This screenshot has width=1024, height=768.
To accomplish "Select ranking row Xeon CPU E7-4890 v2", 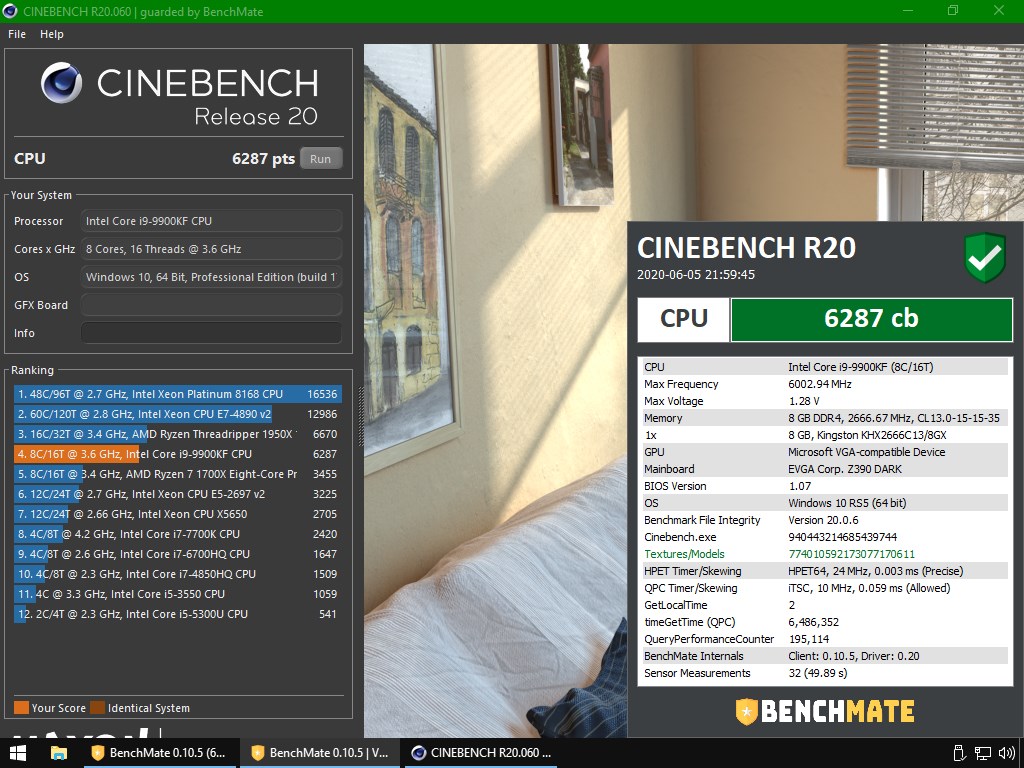I will pyautogui.click(x=178, y=414).
